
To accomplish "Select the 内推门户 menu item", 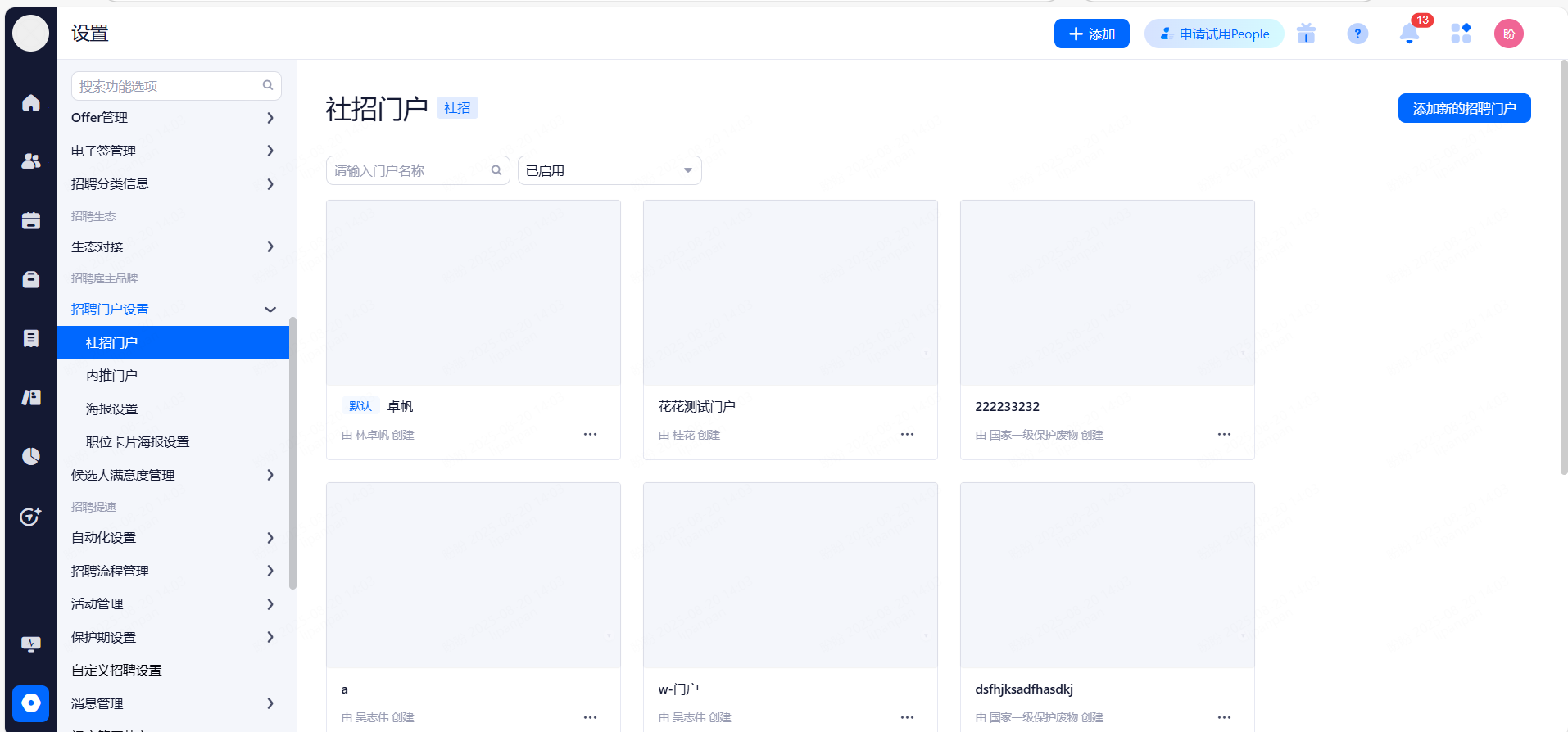I will coord(112,376).
